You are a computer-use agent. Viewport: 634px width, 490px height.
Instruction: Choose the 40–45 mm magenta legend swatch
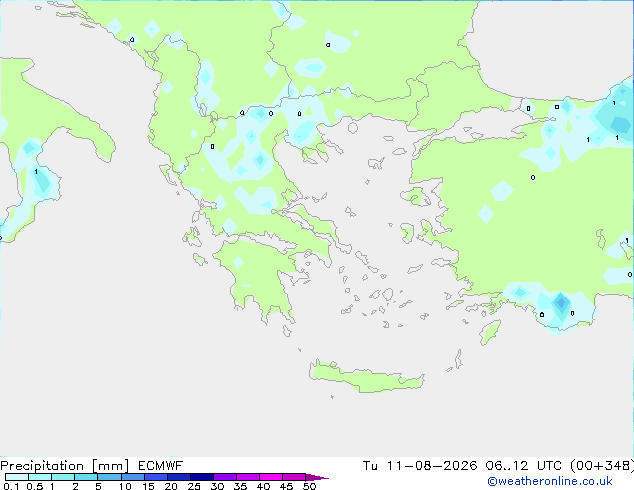pos(271,477)
